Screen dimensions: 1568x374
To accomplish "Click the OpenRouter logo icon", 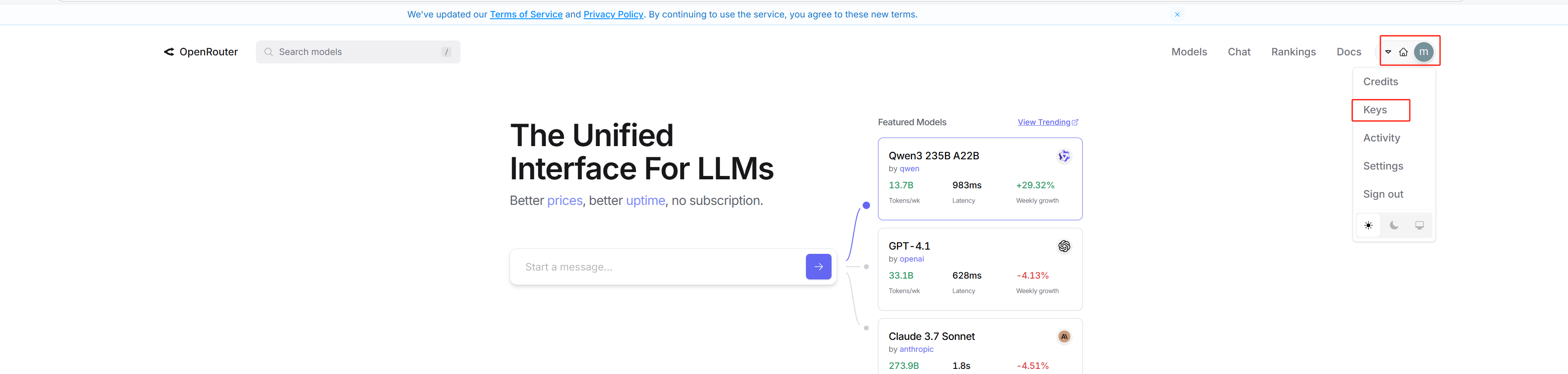I will (168, 52).
